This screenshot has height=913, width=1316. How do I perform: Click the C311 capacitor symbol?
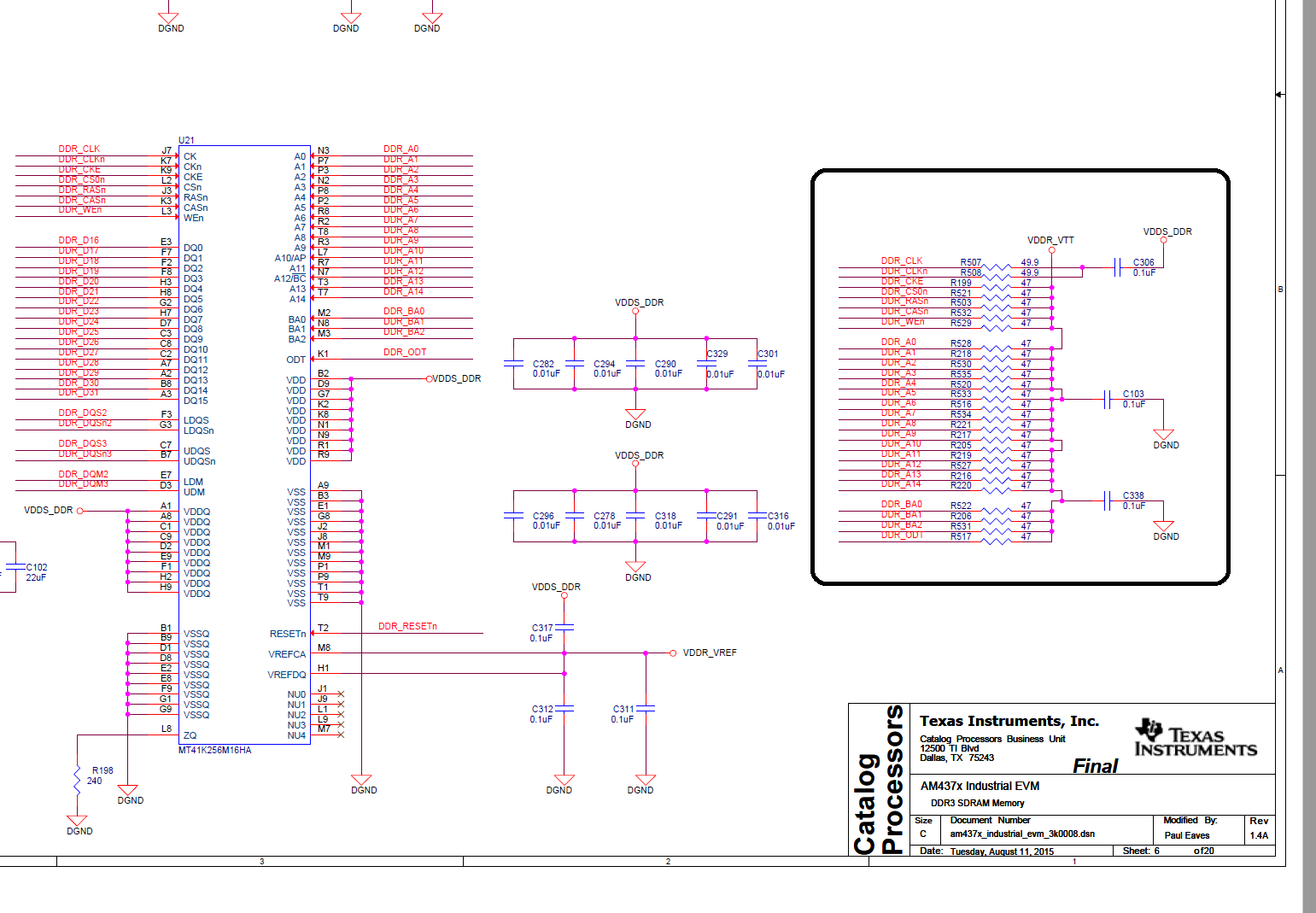(646, 709)
